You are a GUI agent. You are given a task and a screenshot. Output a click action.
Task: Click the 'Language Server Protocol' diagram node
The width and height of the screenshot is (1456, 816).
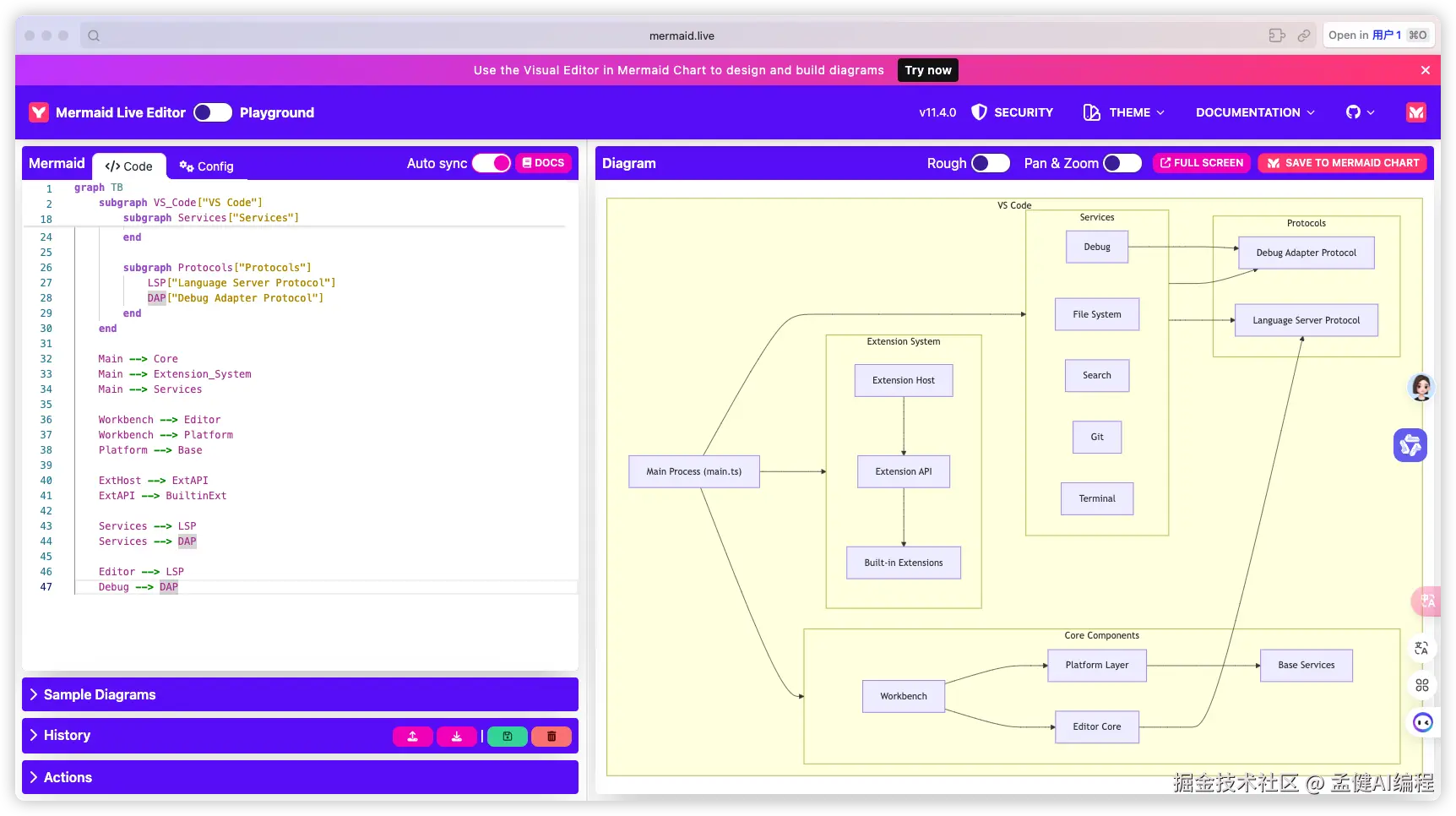[1307, 320]
